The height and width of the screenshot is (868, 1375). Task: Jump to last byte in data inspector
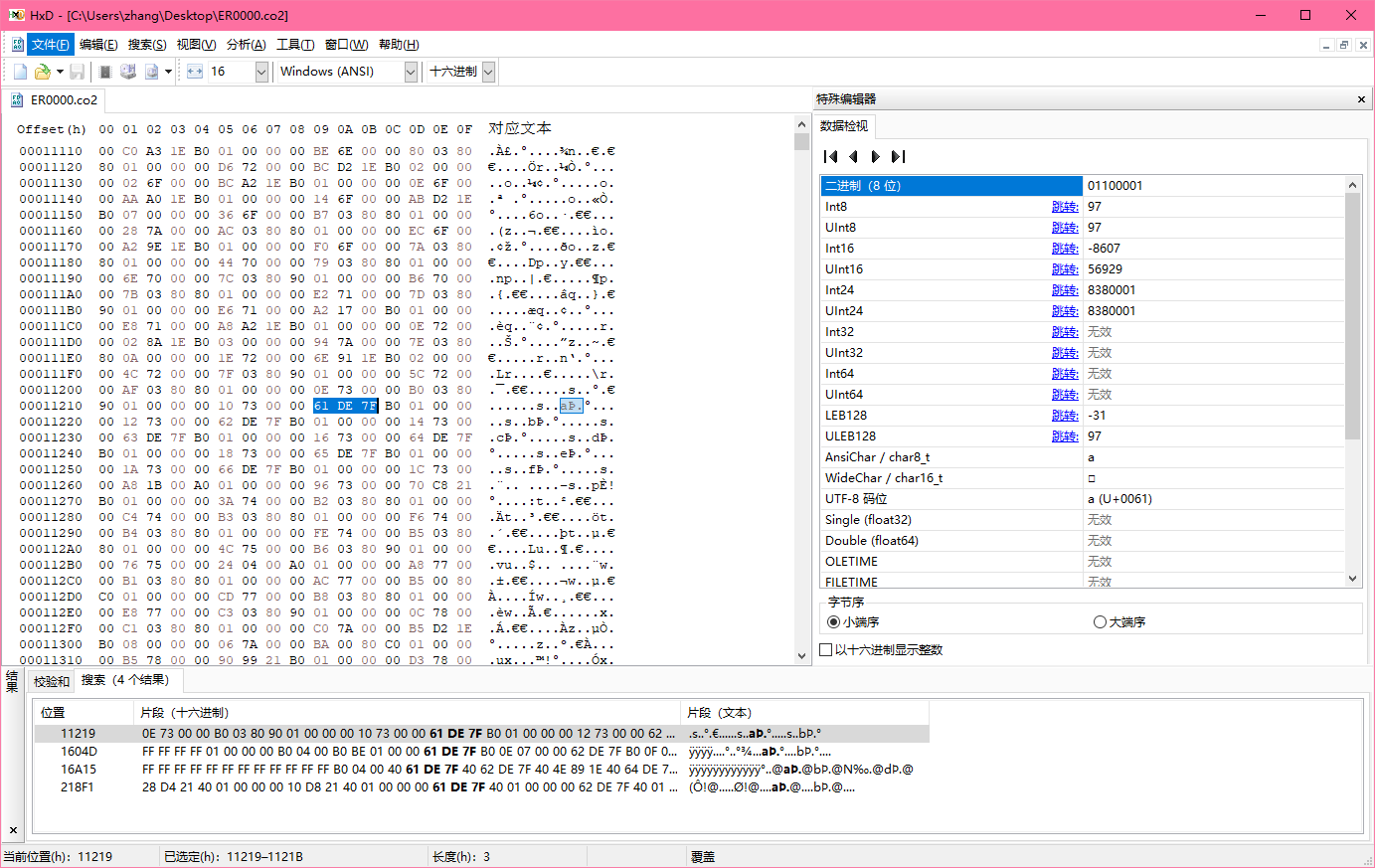click(x=899, y=156)
